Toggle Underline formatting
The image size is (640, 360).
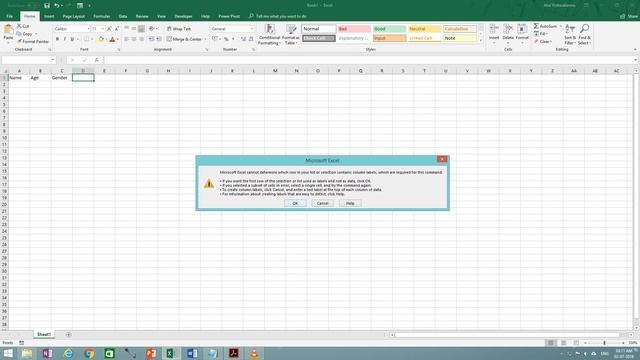72,39
